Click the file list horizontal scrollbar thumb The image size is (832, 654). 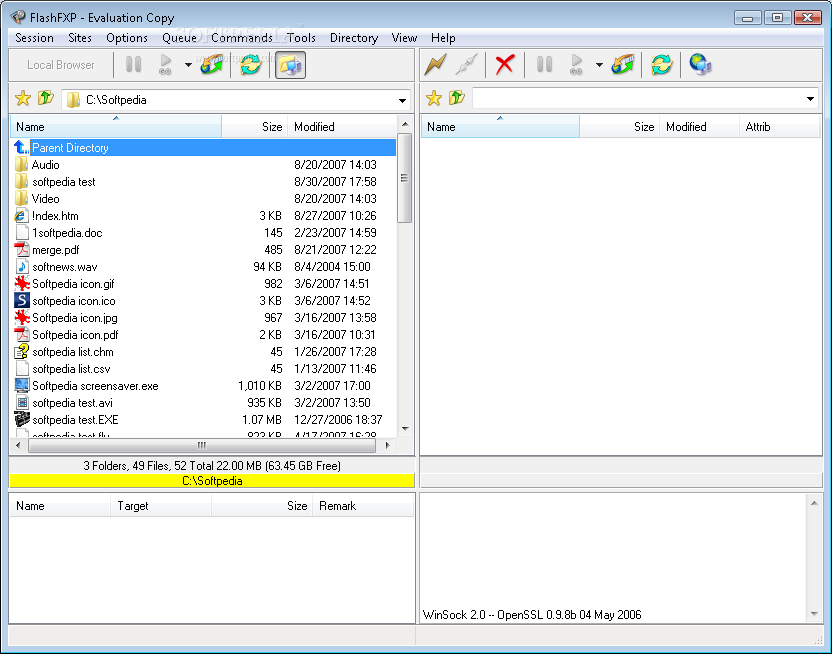click(x=202, y=446)
